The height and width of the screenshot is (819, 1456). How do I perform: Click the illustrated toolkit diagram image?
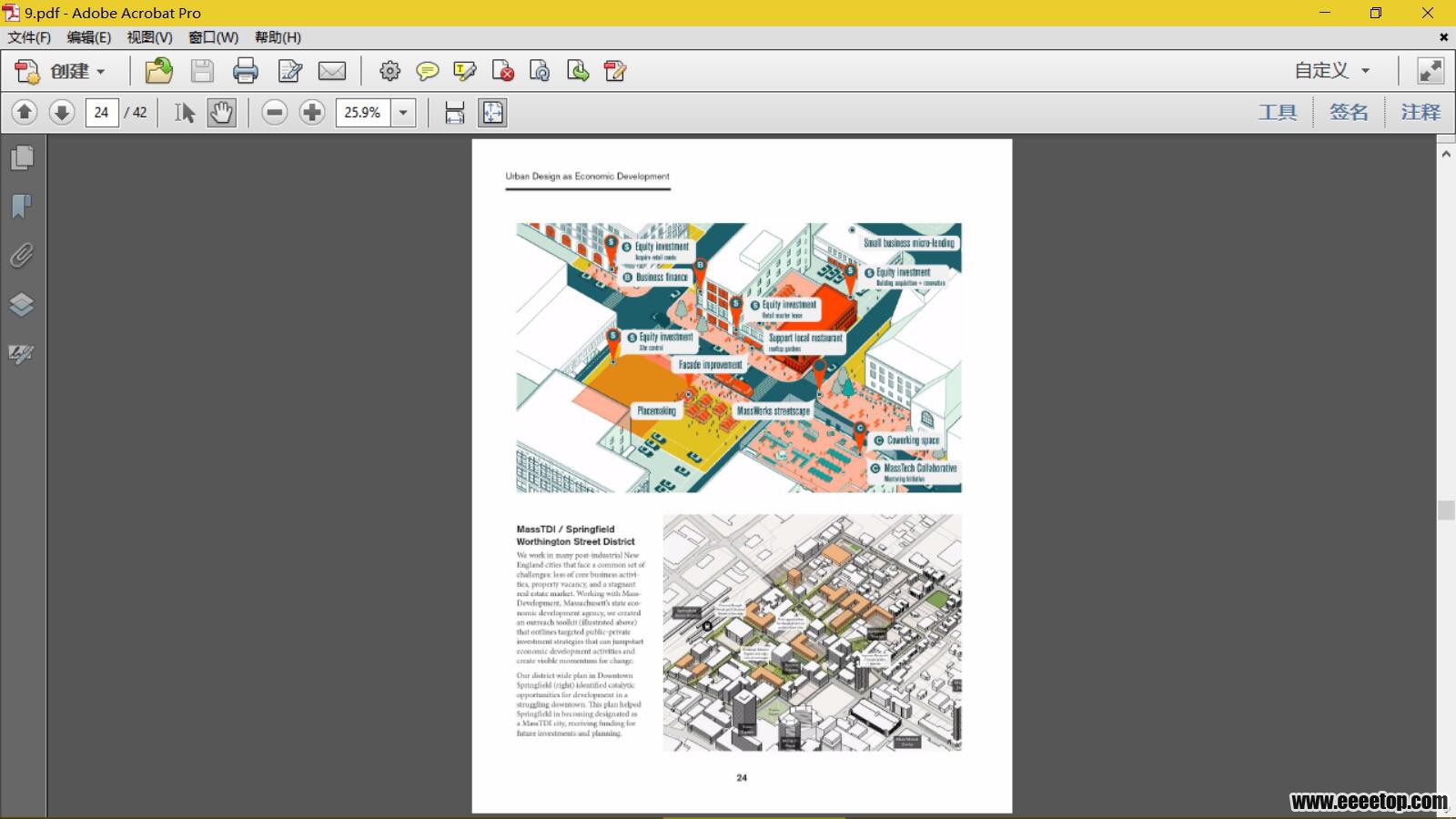click(x=739, y=358)
